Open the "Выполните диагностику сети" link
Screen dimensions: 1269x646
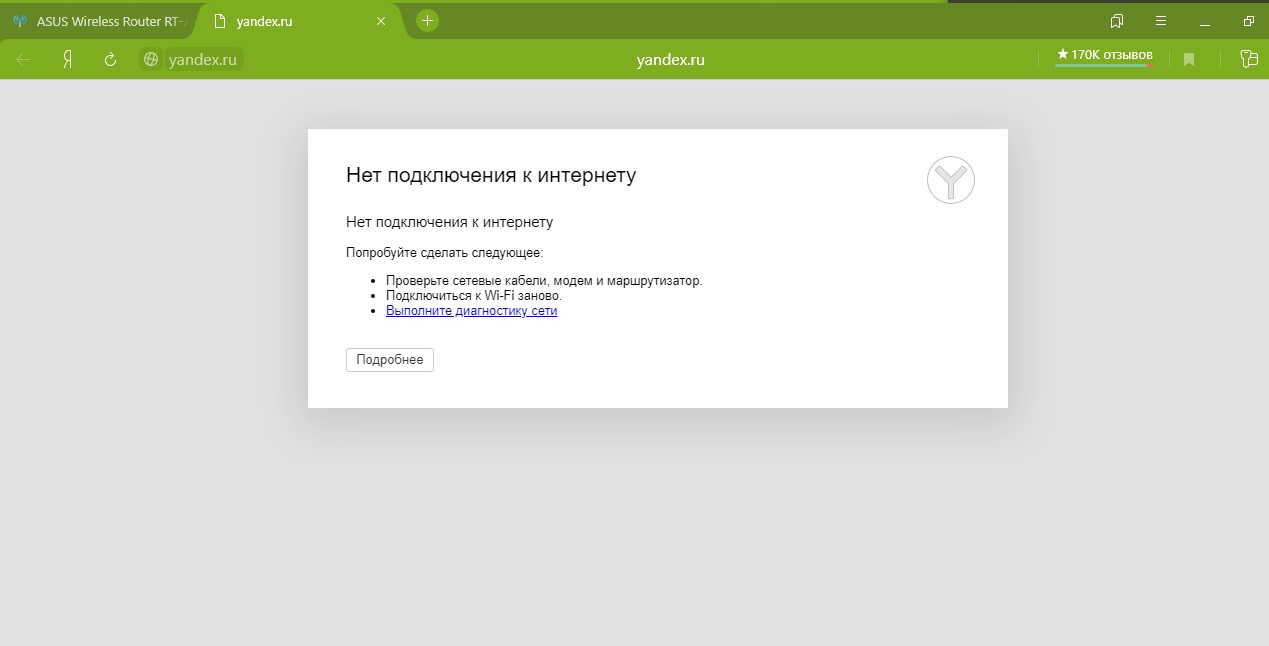click(471, 311)
